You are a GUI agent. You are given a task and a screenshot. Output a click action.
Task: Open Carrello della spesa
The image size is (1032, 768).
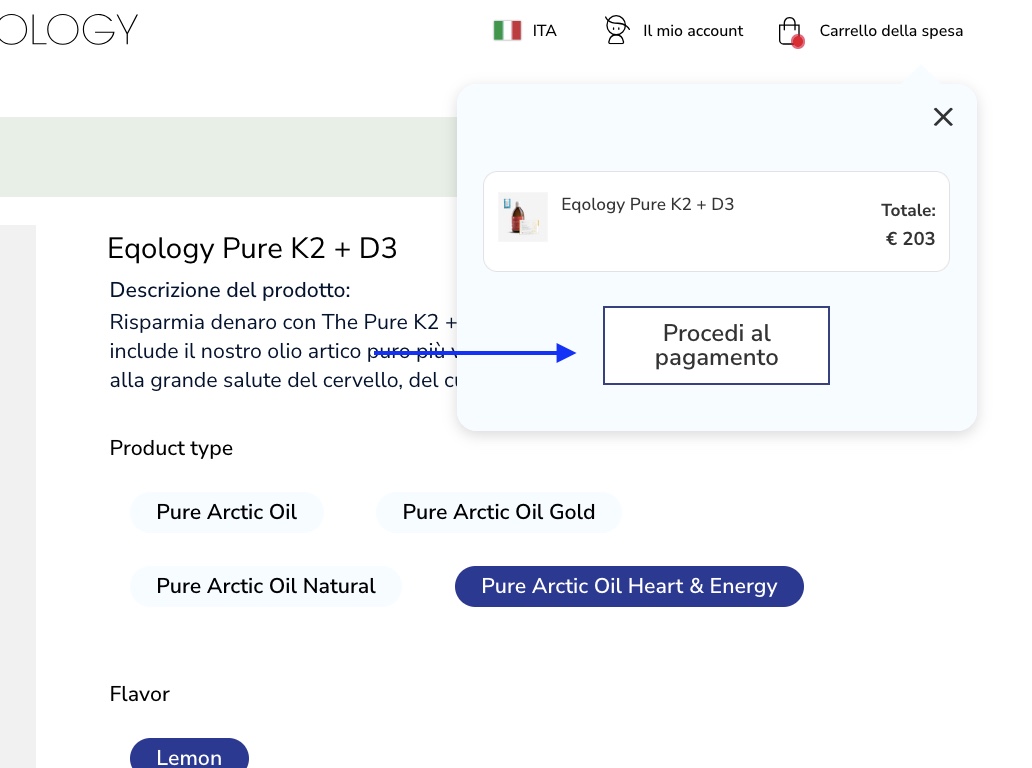[890, 31]
